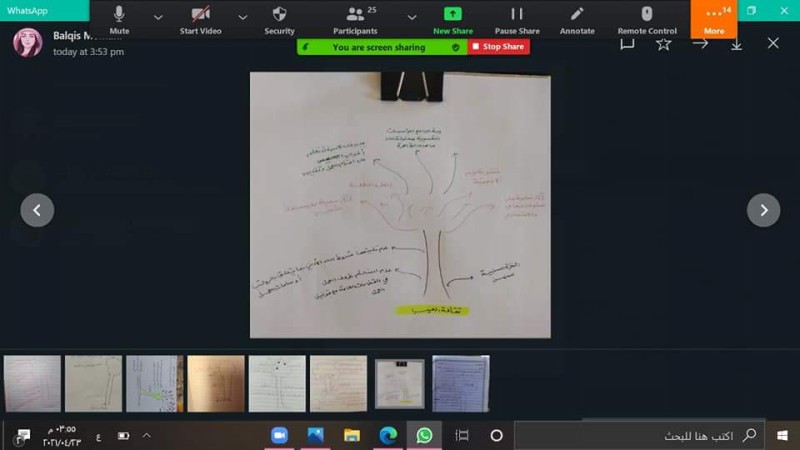Open video options arrow beside Start Video

242,17
